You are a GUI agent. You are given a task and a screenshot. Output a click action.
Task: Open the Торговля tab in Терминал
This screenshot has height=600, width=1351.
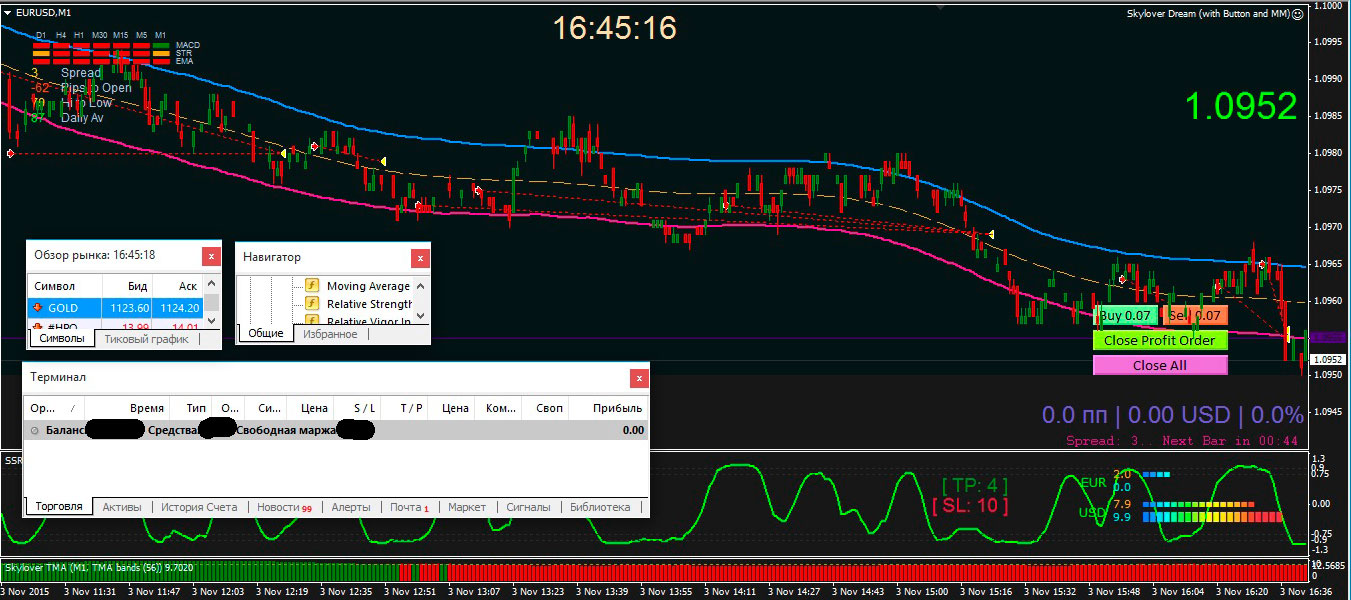(59, 507)
